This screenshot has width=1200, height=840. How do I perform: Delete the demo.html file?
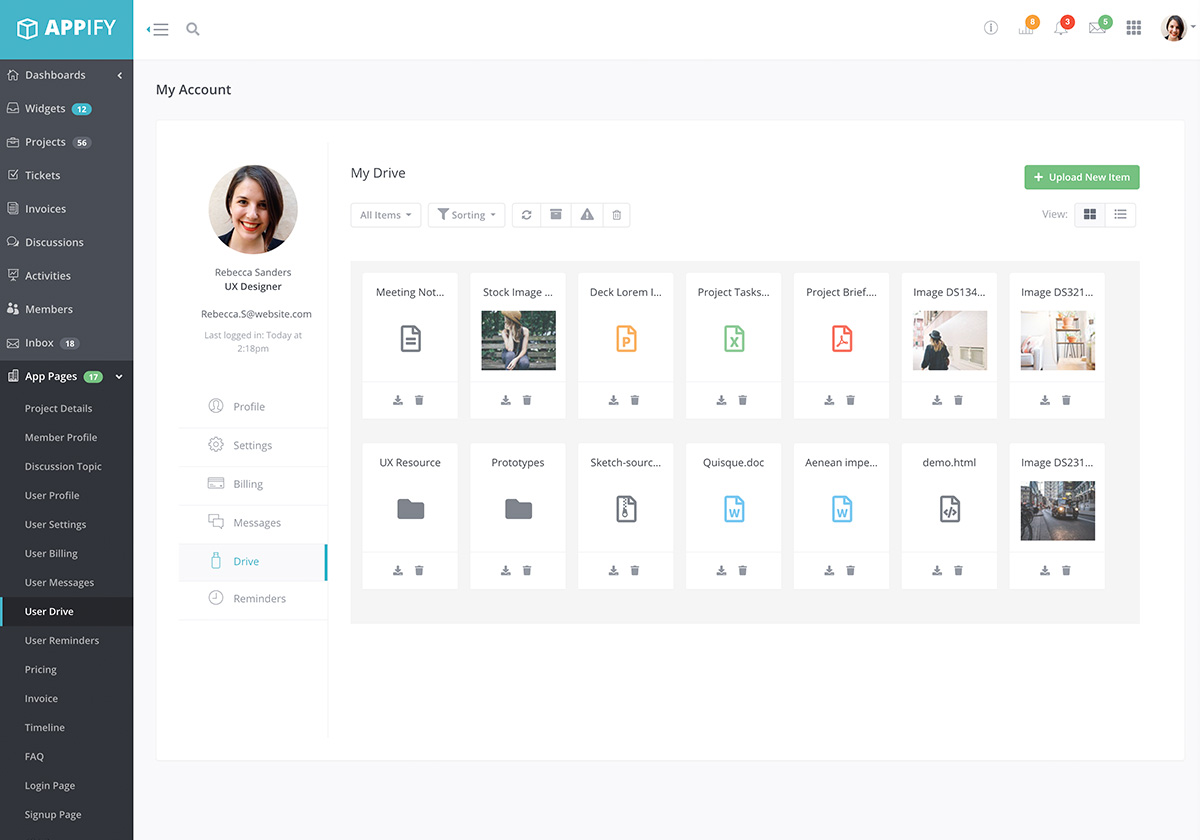pos(959,570)
